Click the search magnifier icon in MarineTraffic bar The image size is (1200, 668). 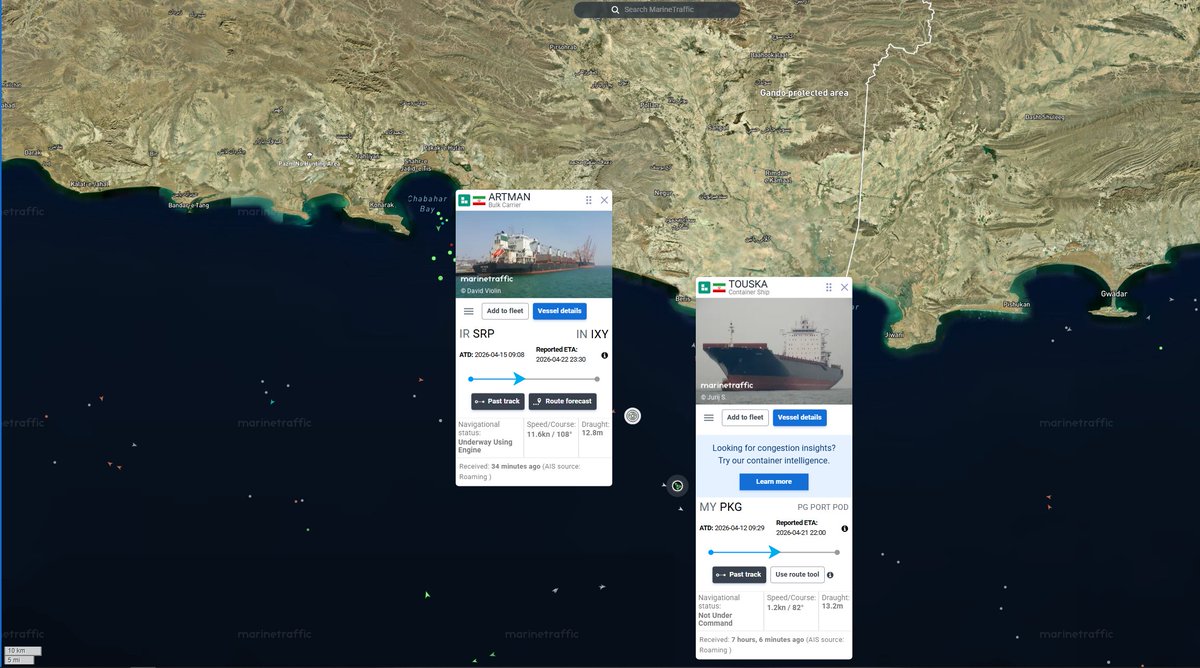tap(615, 10)
